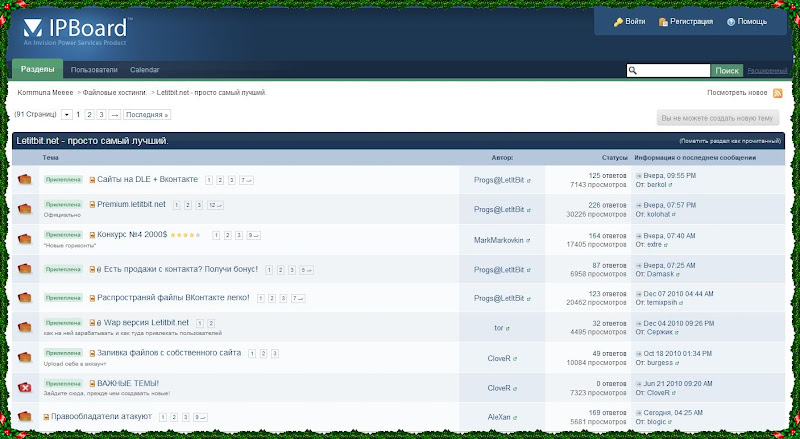
Task: Click last-post arrow icon beside Сегодня, 04:25 AM
Action: [638, 412]
